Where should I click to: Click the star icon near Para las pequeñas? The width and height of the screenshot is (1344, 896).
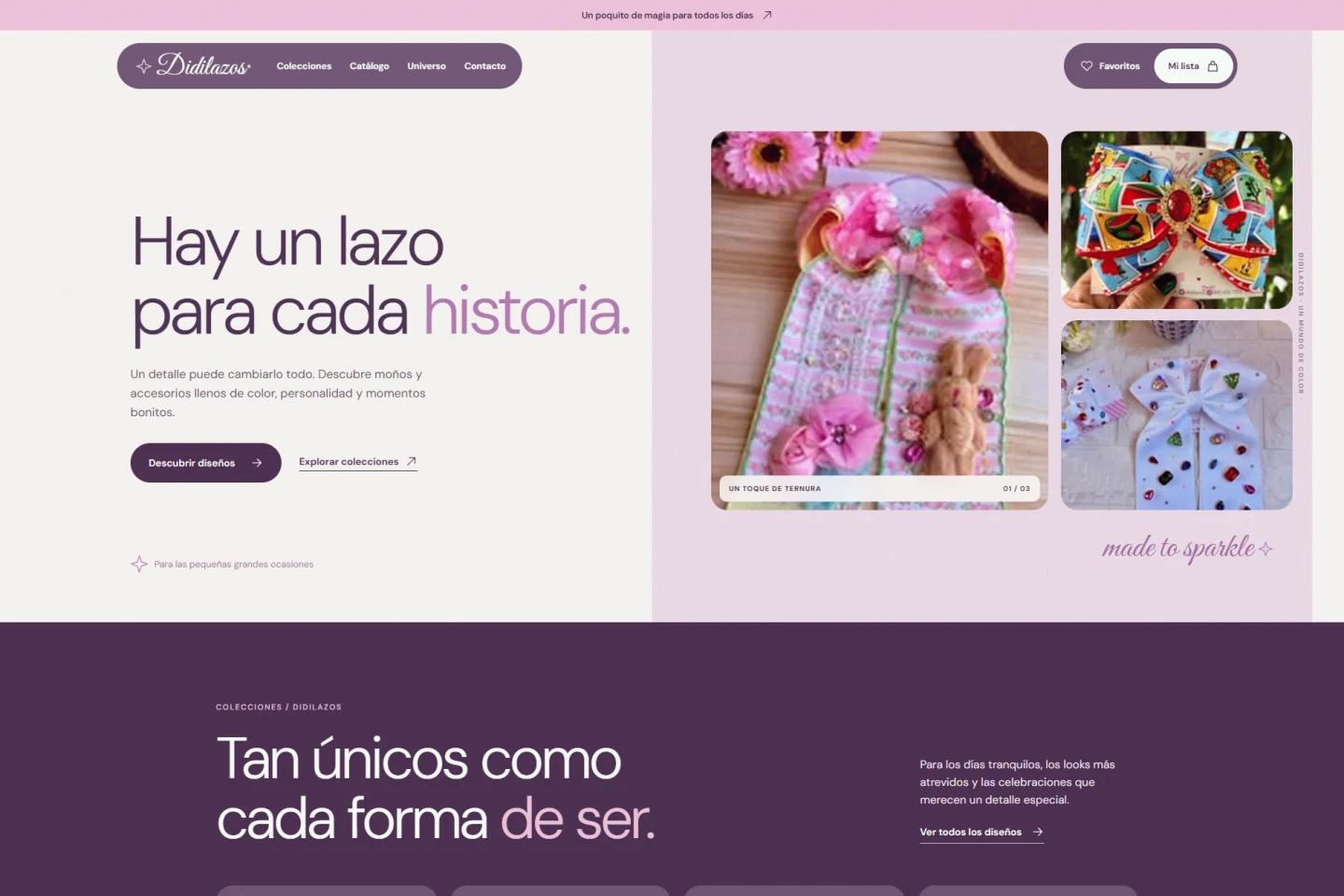point(139,564)
